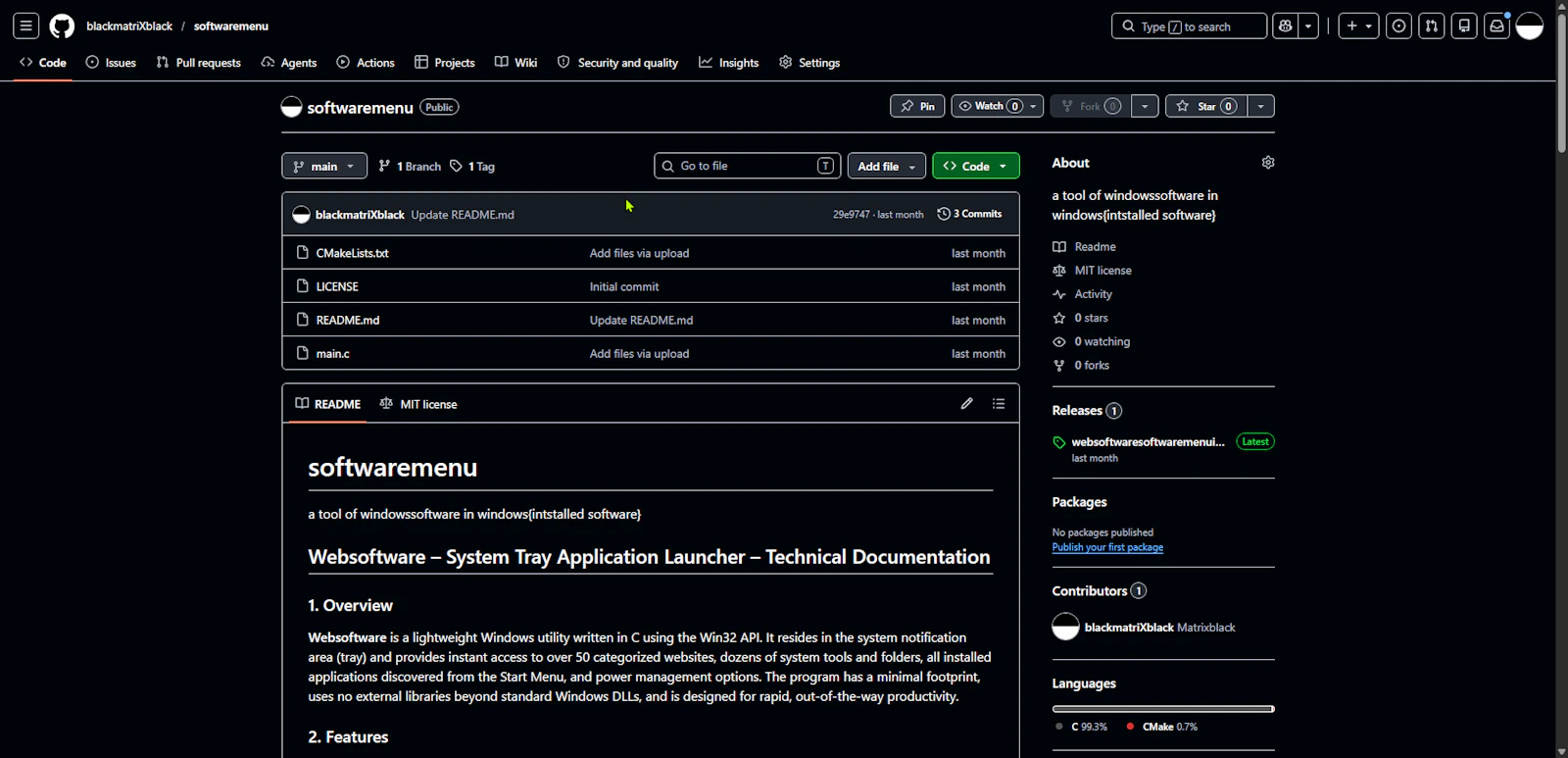Select the README tab in file viewer
Screen dimensions: 1568x758
click(x=328, y=404)
